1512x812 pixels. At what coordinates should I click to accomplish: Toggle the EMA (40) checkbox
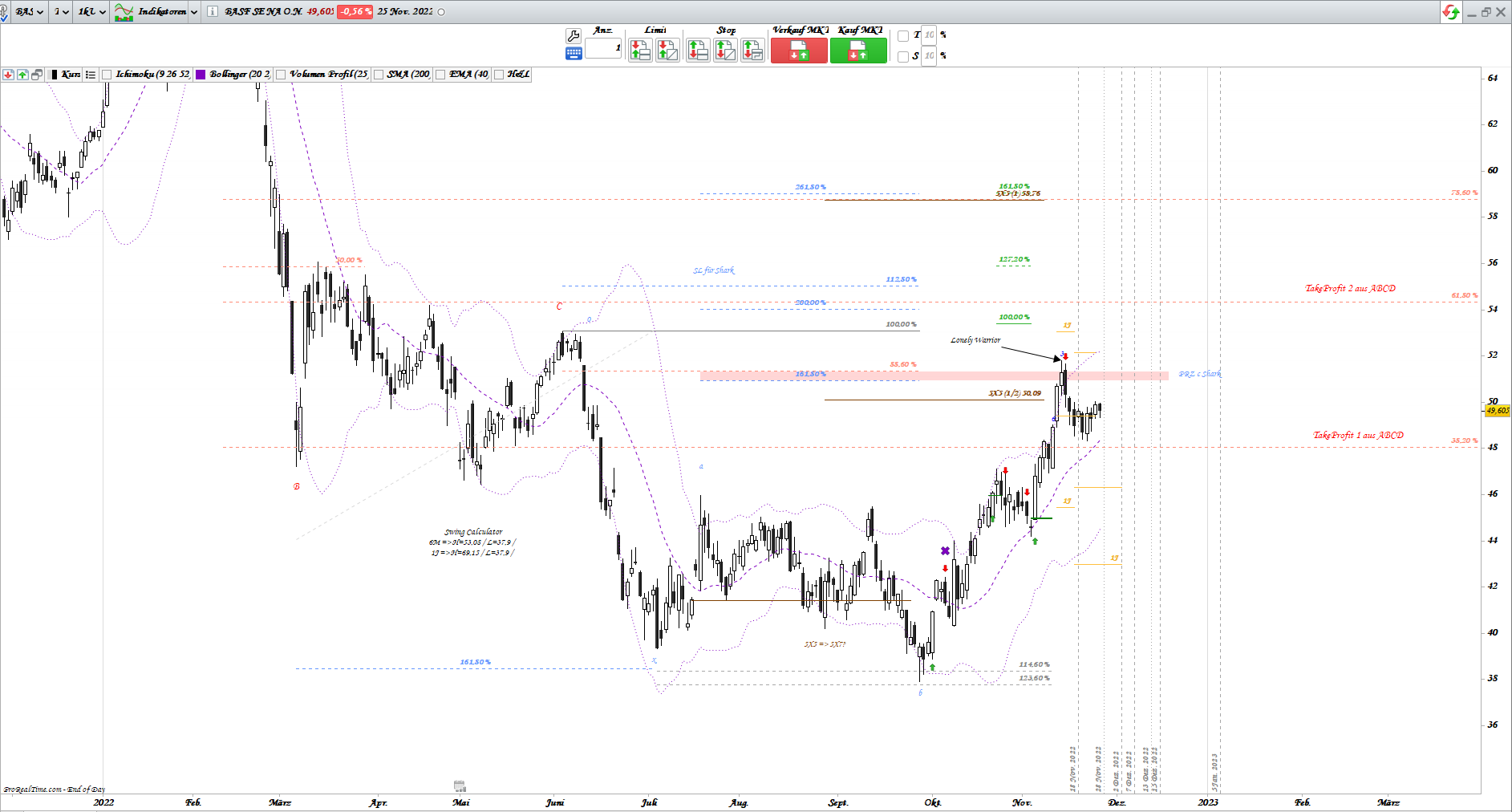click(440, 75)
